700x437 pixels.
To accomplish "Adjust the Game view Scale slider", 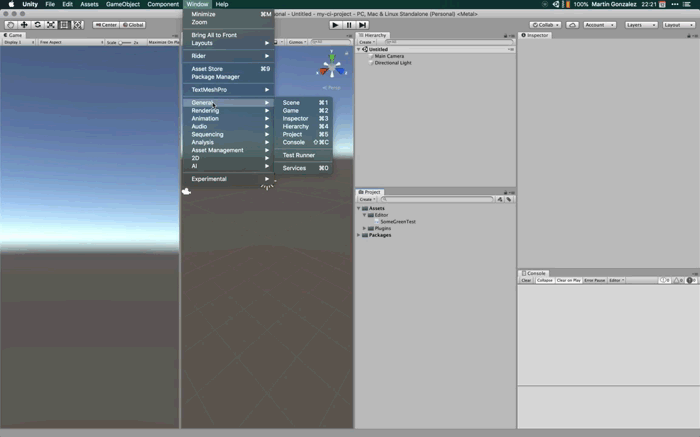I will (125, 42).
